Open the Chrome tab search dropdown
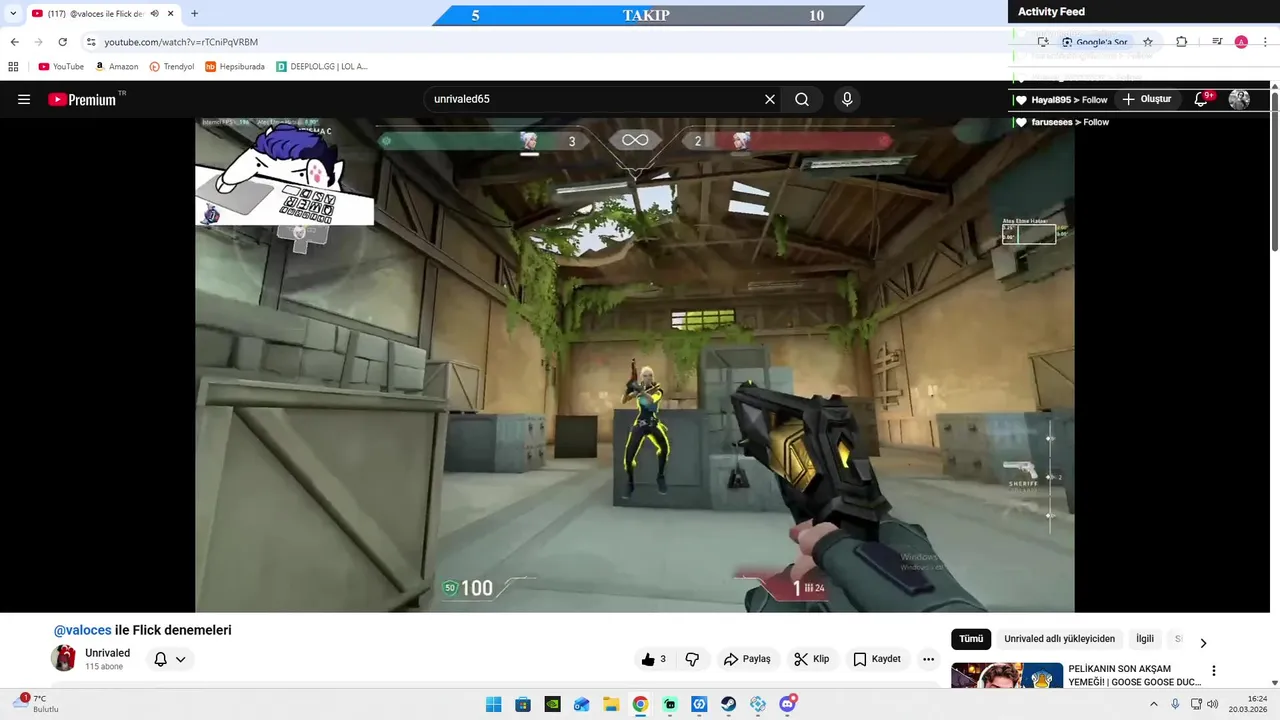Screen dimensions: 1280x720 click(x=13, y=14)
